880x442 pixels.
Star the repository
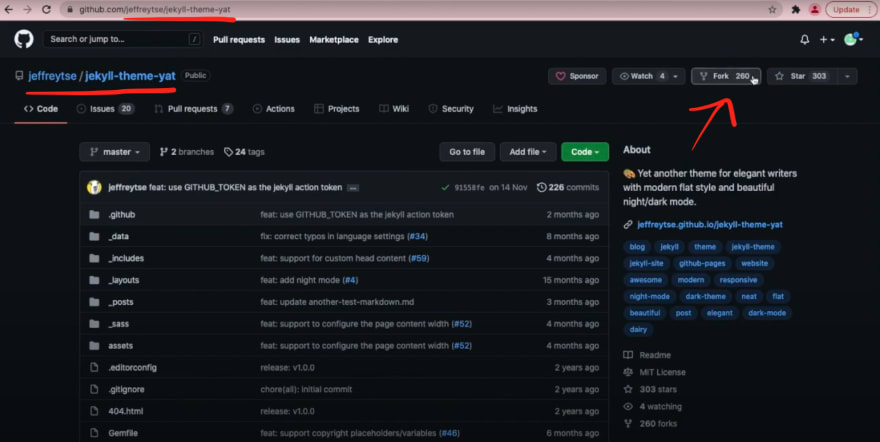[802, 76]
